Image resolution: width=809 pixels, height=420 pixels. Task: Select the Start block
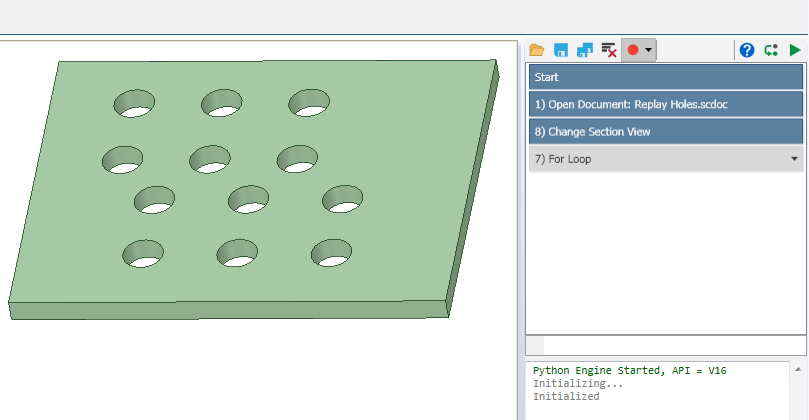click(666, 77)
